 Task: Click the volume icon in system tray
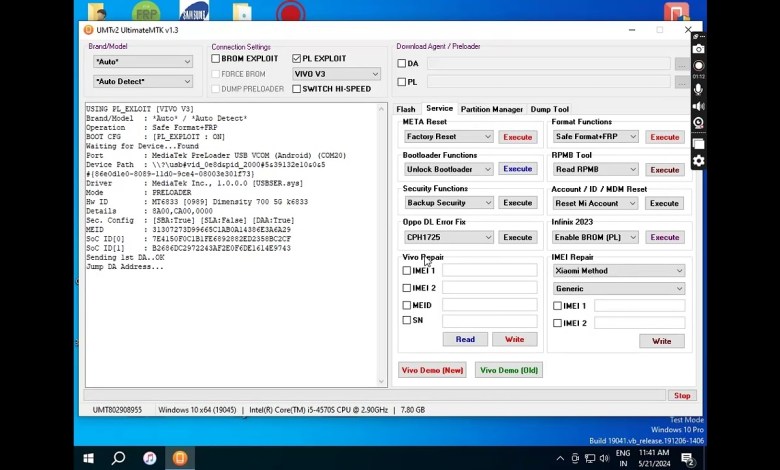(x=604, y=459)
